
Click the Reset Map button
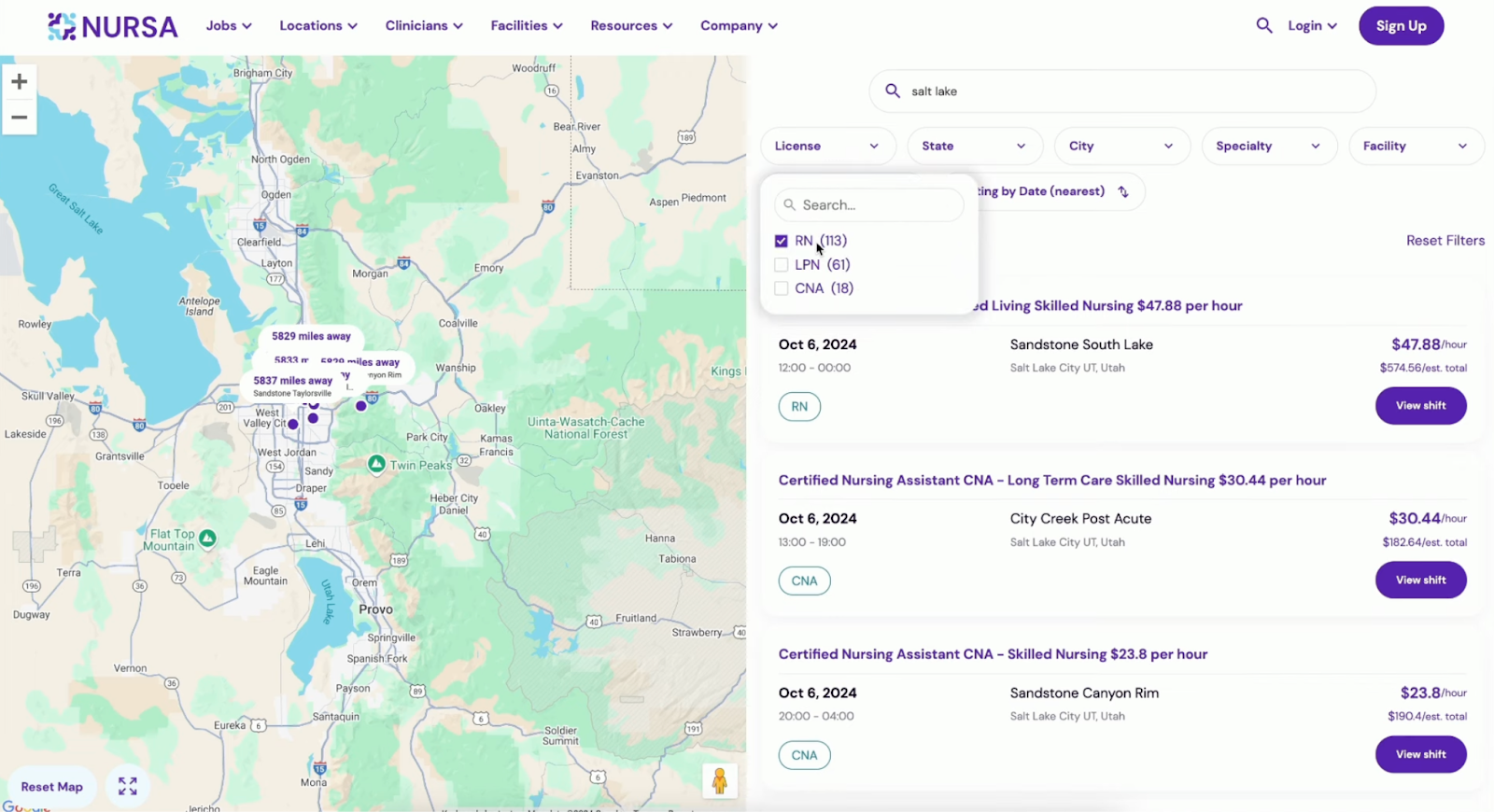click(52, 787)
